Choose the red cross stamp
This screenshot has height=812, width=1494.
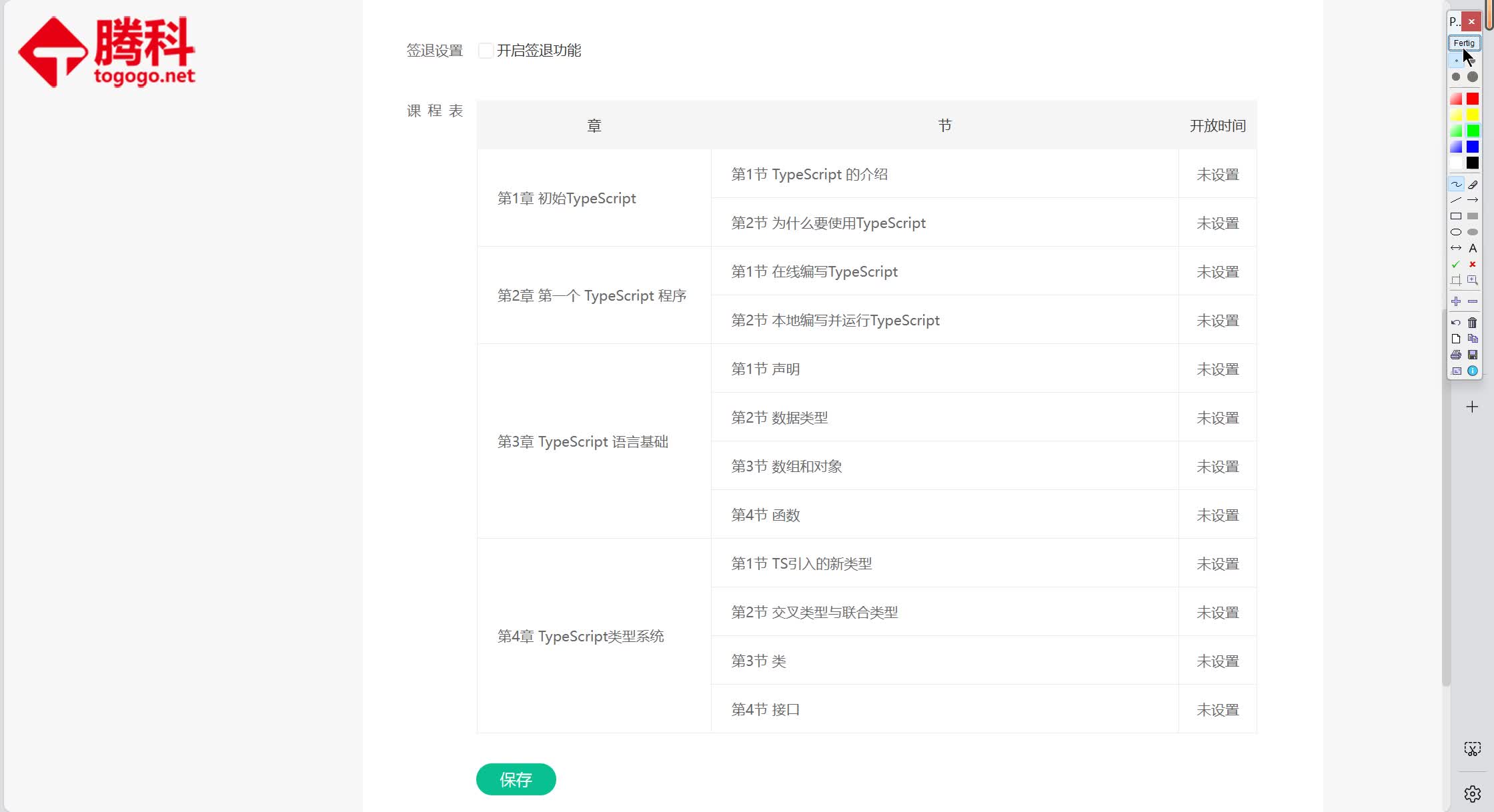tap(1473, 264)
